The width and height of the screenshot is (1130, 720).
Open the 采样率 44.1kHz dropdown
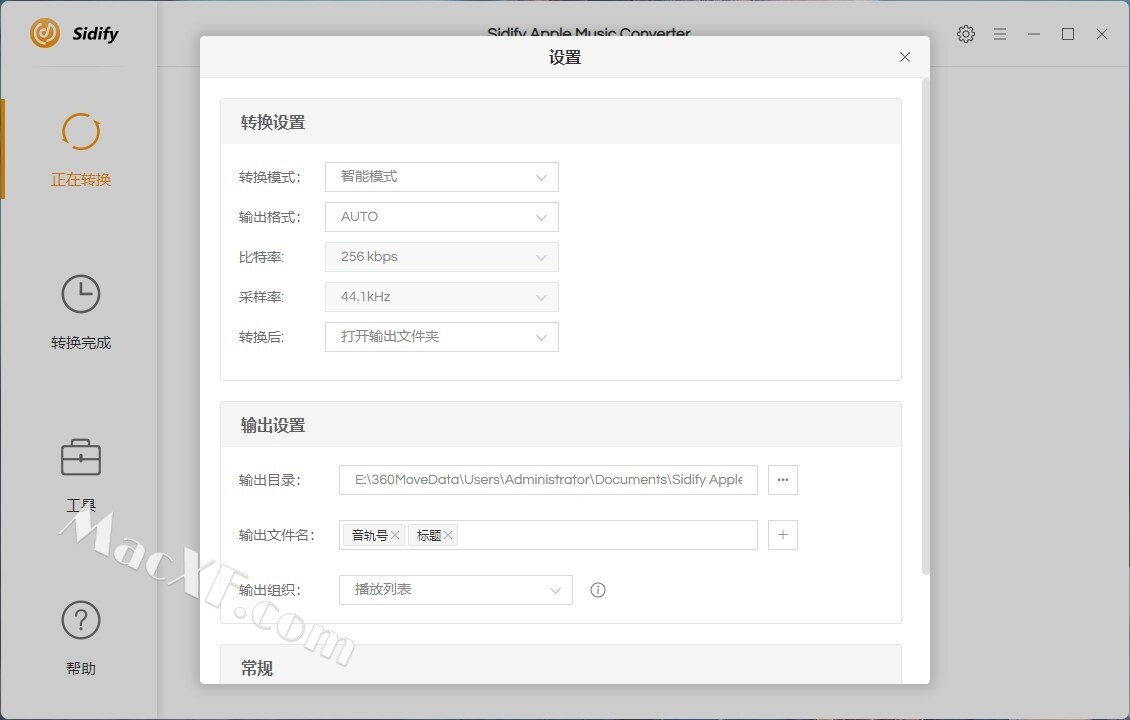click(x=442, y=297)
